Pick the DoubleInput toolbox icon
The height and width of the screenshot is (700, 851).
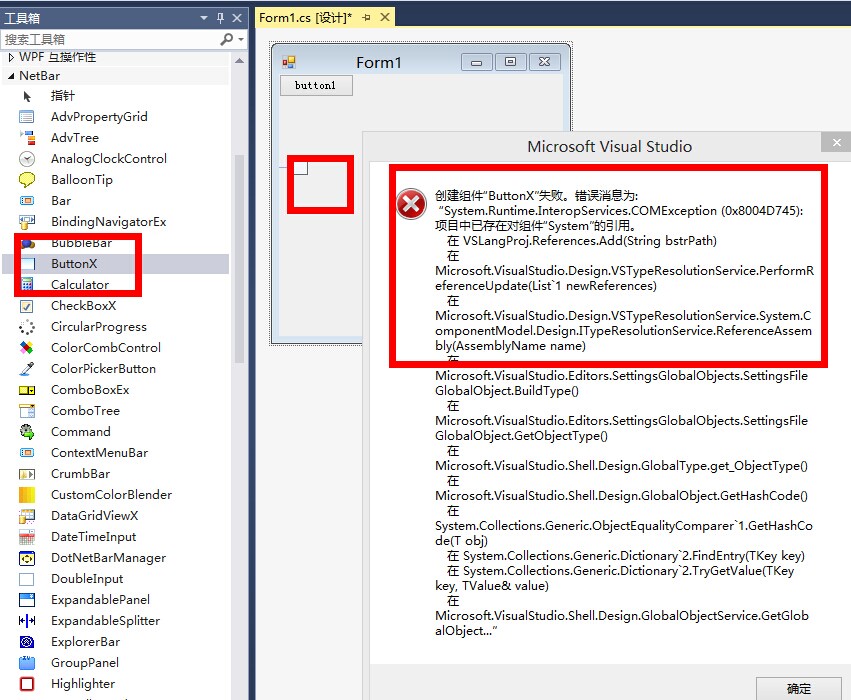click(27, 580)
